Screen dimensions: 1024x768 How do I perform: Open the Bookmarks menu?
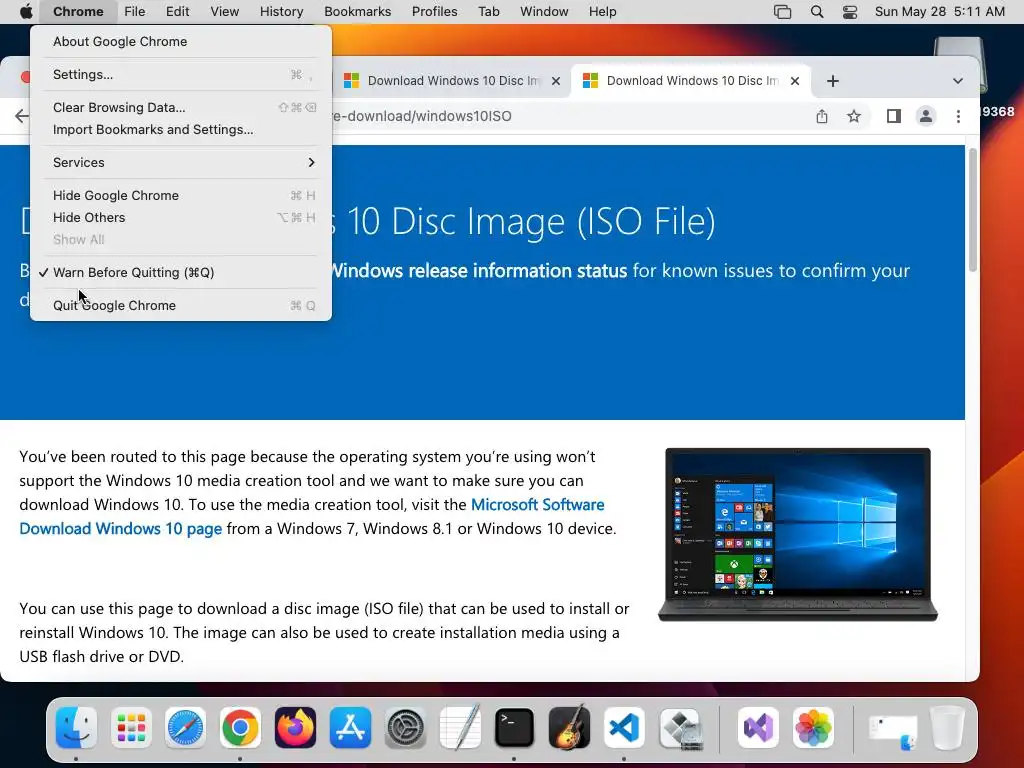click(357, 11)
